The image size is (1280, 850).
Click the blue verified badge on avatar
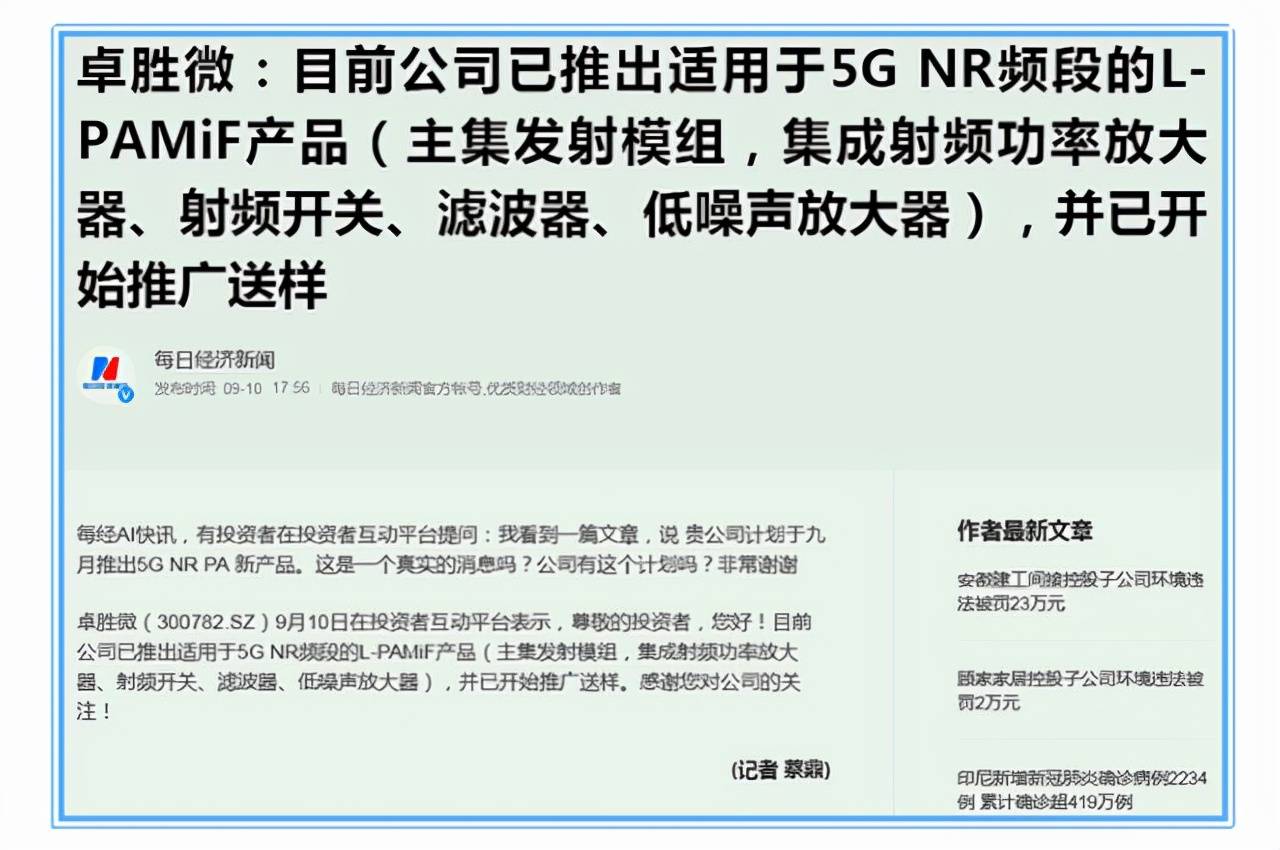[125, 395]
